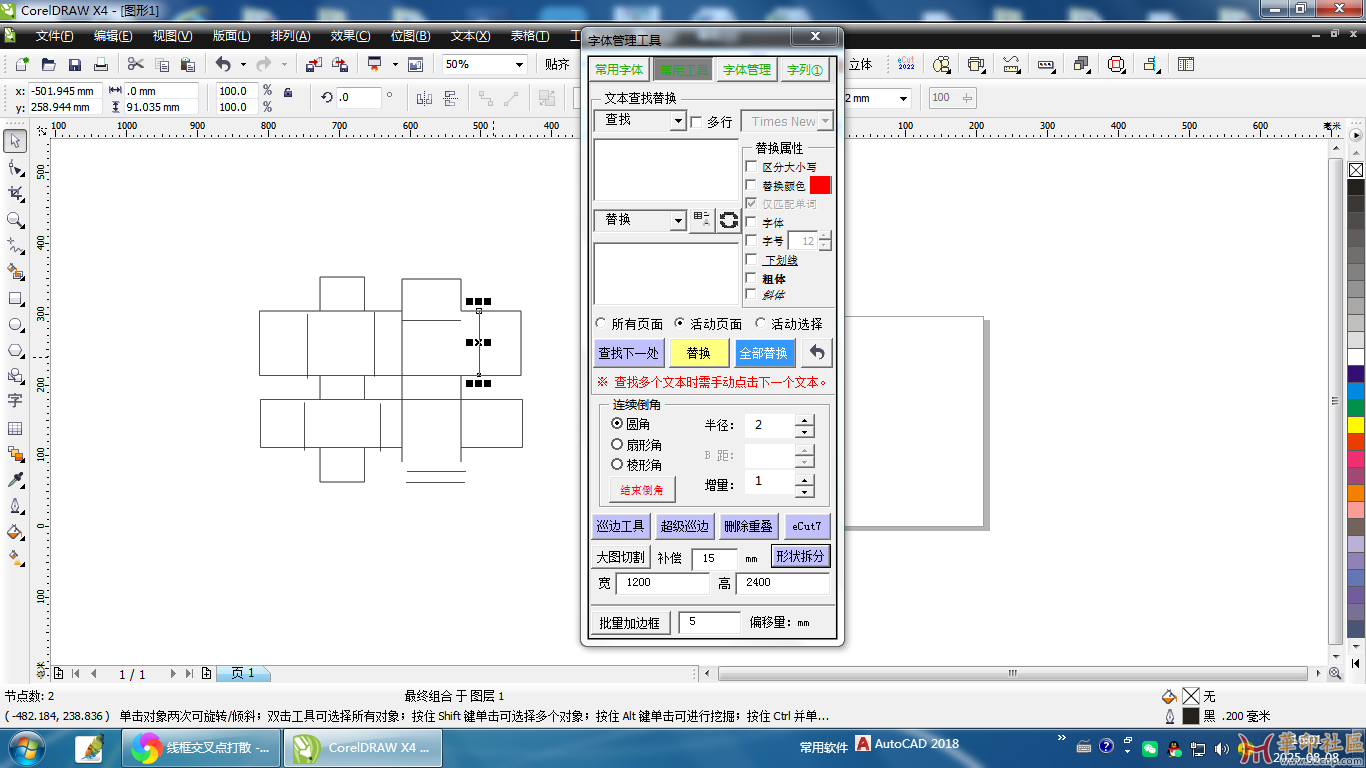Open the application launcher dropdown arrow
1366x768 pixels.
click(395, 64)
